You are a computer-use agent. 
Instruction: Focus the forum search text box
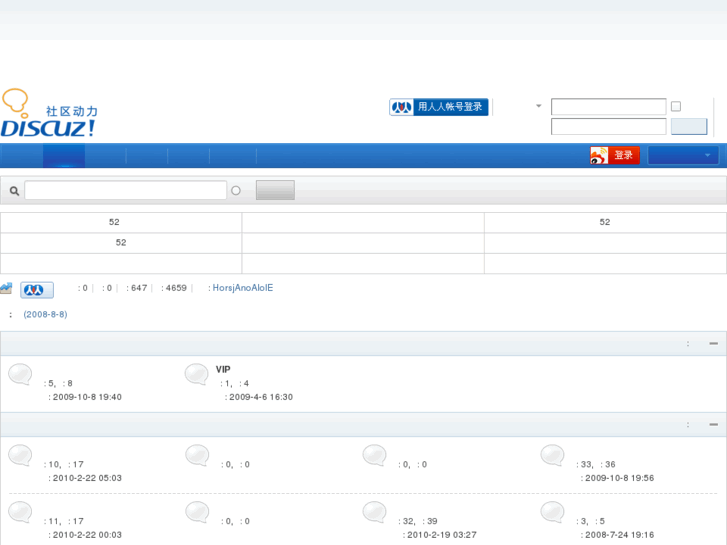pos(126,191)
